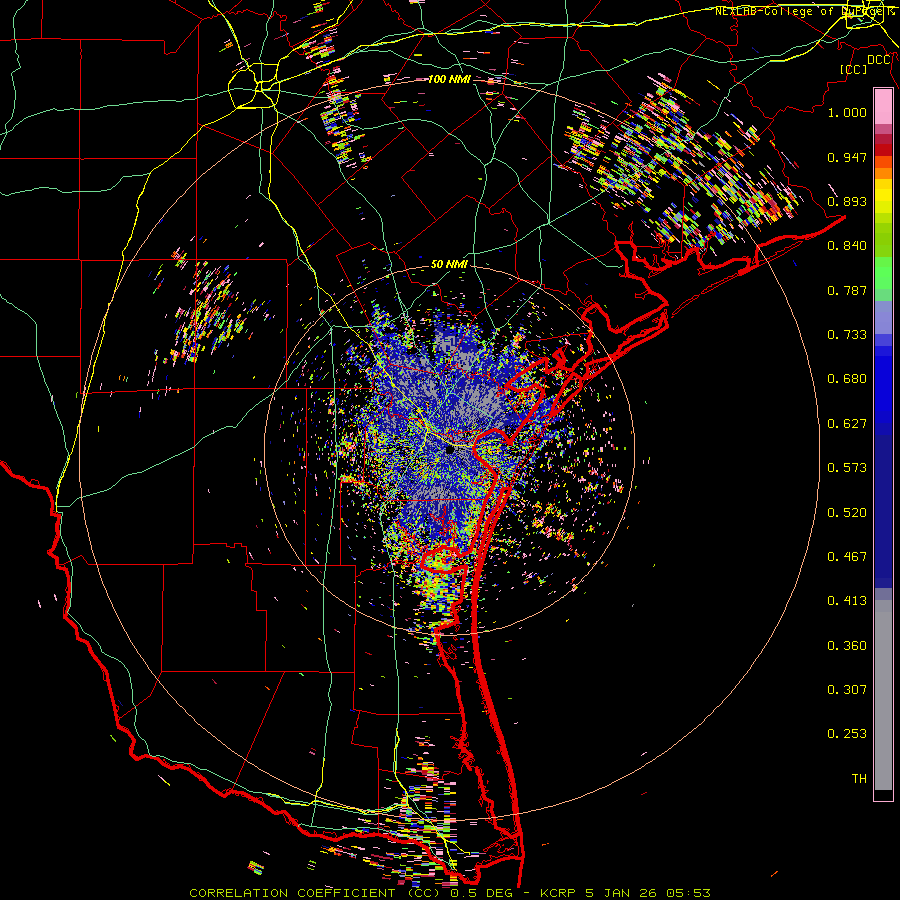This screenshot has height=900, width=900.
Task: Select the 0.307 scale value
Action: pyautogui.click(x=847, y=690)
